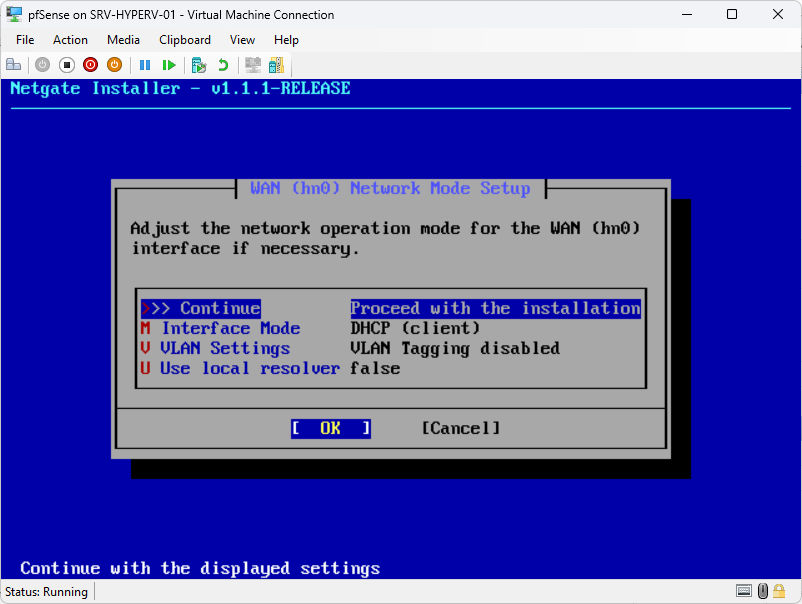
Task: Open the Clipboard menu
Action: (x=184, y=40)
